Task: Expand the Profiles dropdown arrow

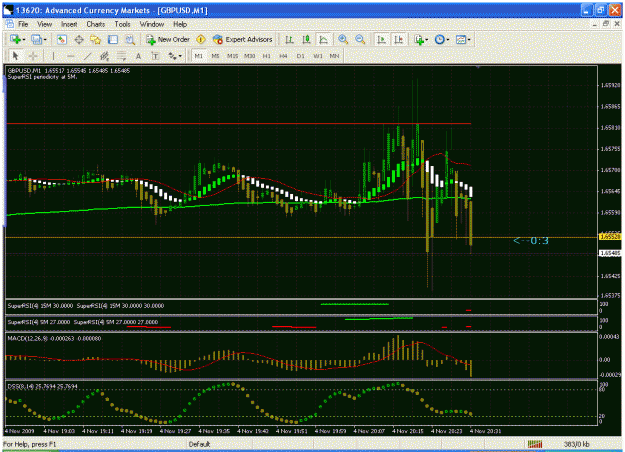Action: click(45, 40)
